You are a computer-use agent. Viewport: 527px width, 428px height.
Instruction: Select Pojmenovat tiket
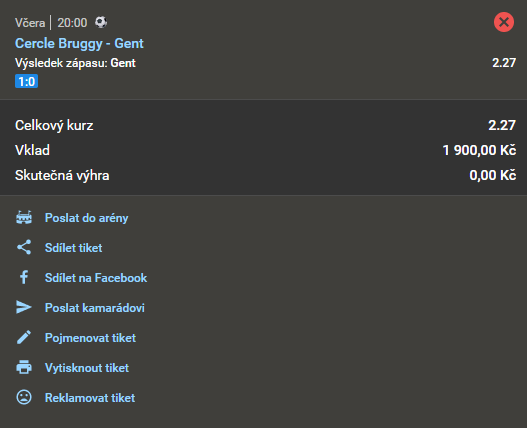90,338
